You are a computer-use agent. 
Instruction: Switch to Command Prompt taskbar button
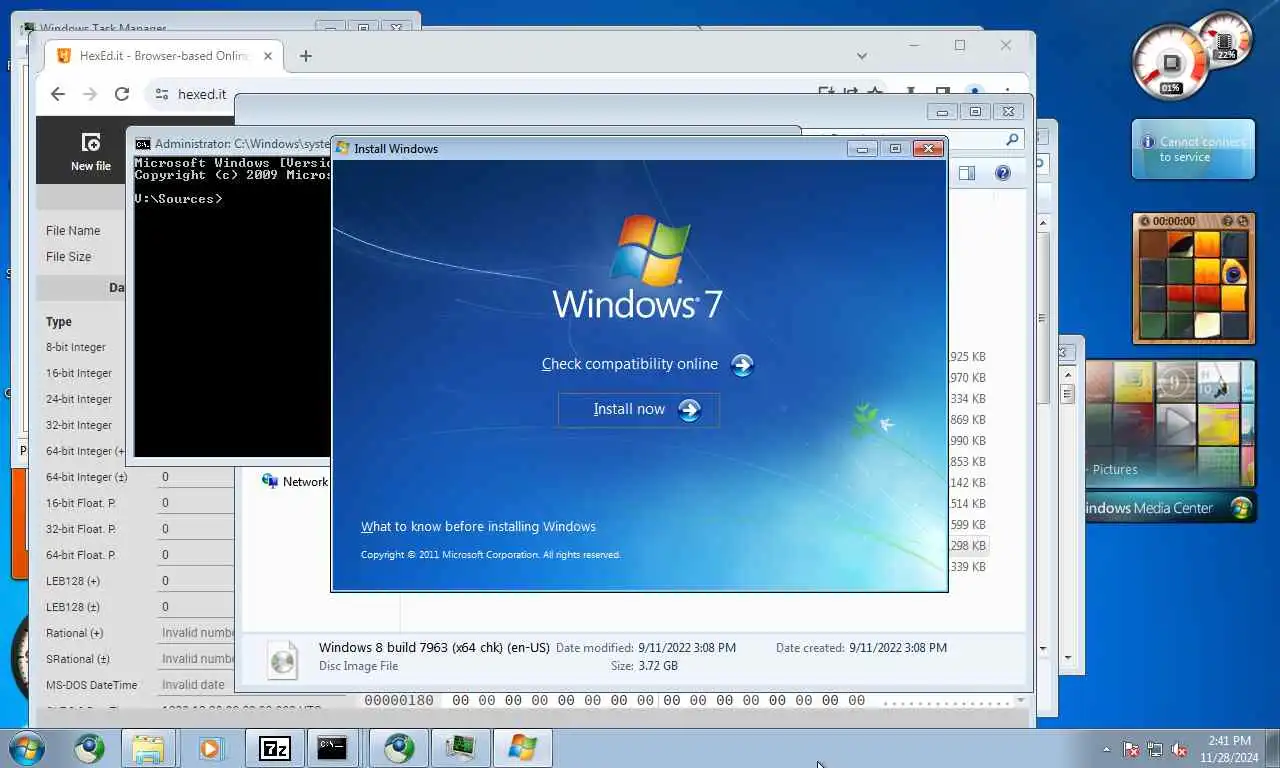tap(333, 748)
